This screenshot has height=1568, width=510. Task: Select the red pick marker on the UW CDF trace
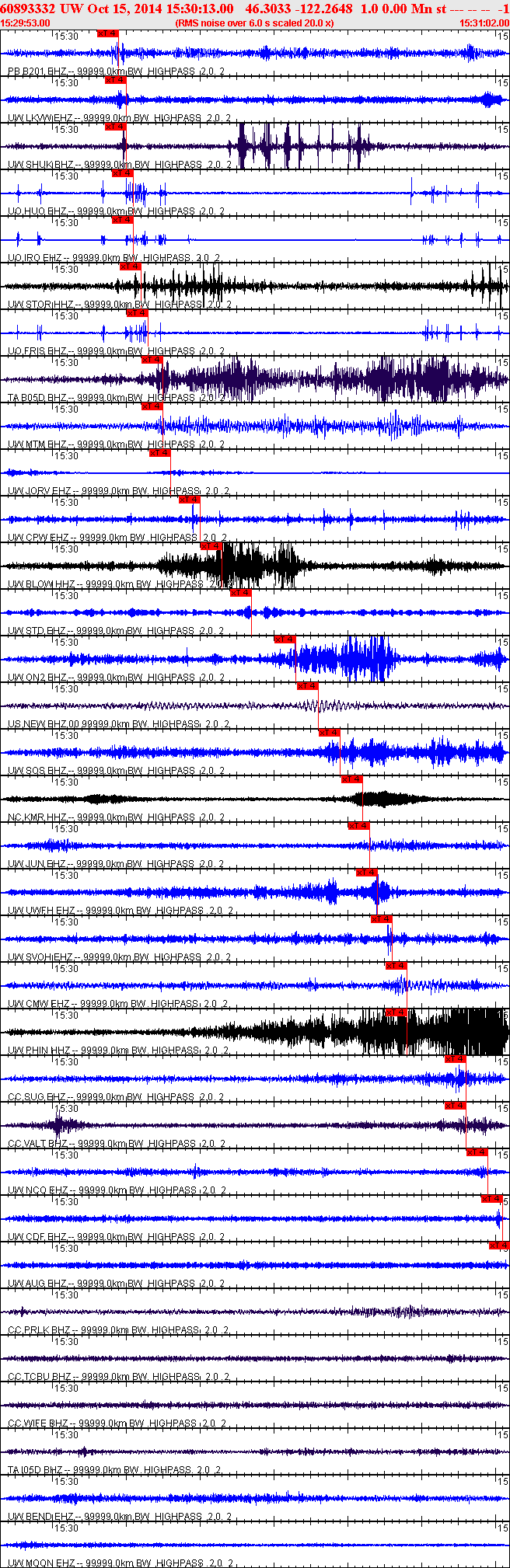tap(491, 1199)
